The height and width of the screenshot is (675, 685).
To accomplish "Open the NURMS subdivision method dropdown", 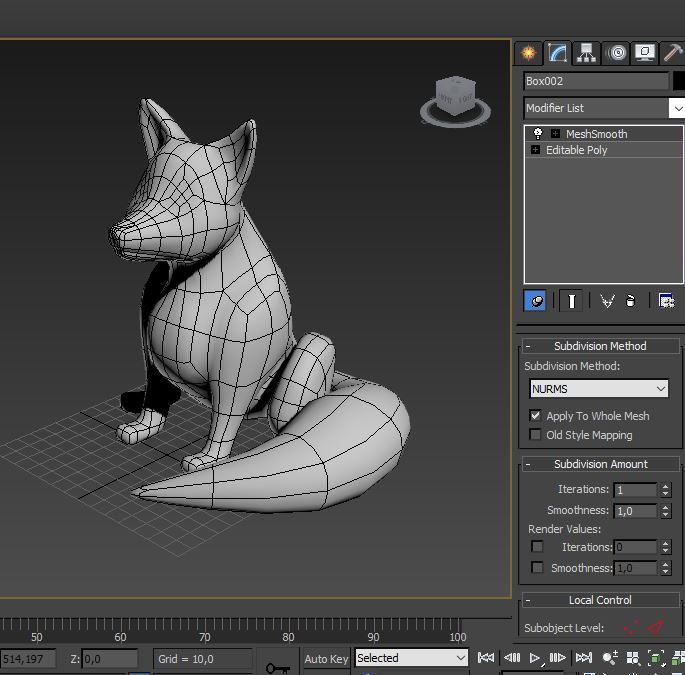I will click(598, 389).
